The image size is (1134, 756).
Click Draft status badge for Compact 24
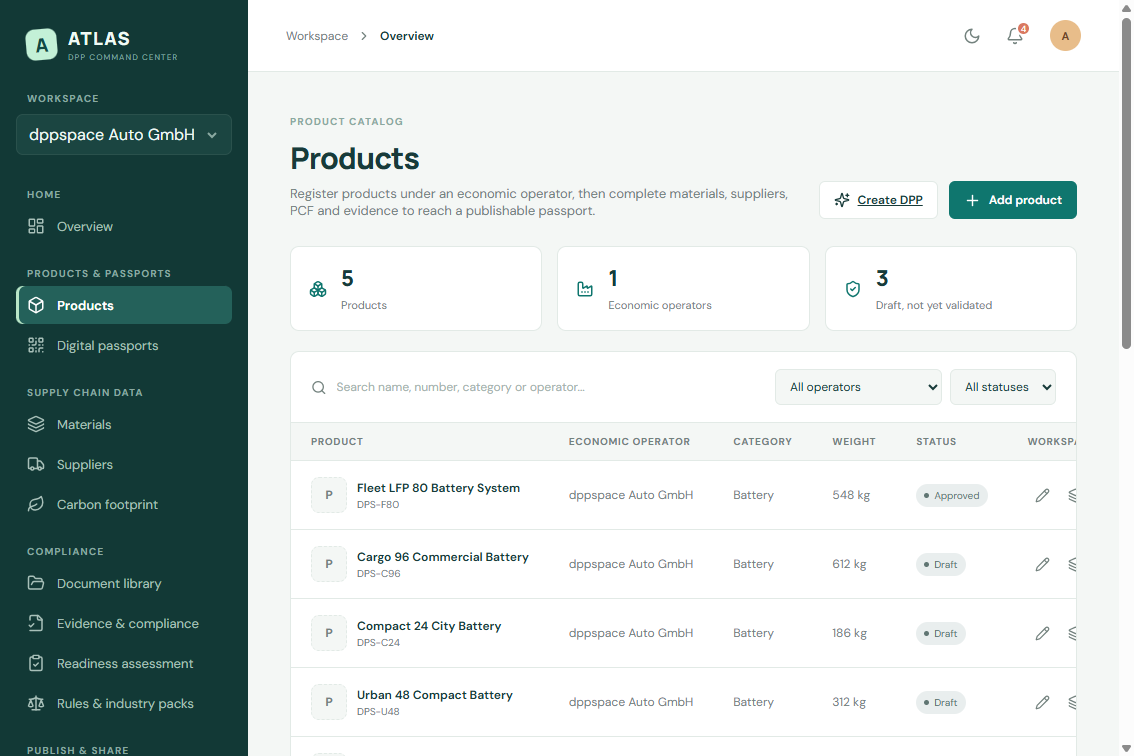pos(940,633)
